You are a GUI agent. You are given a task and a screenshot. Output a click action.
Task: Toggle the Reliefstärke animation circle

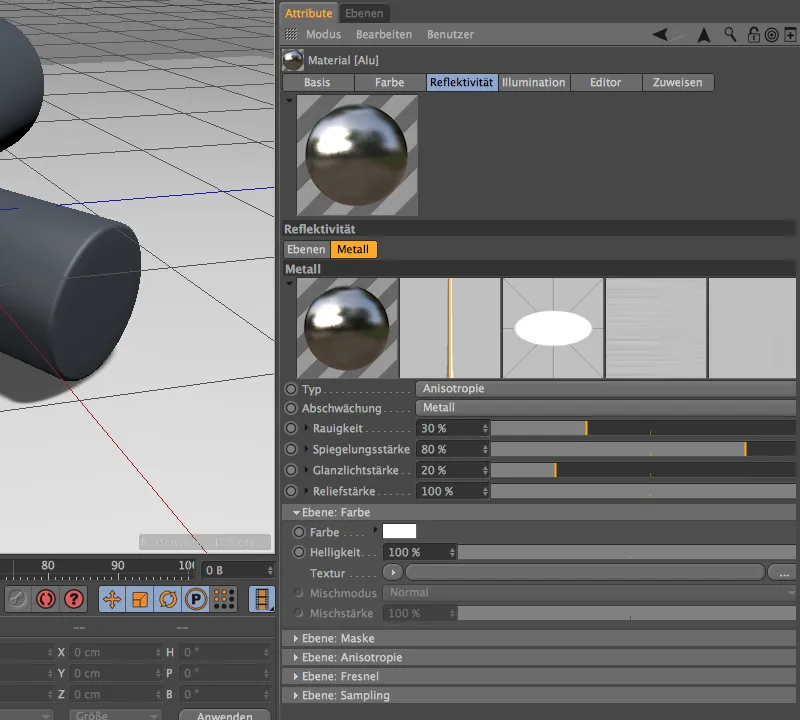click(291, 491)
